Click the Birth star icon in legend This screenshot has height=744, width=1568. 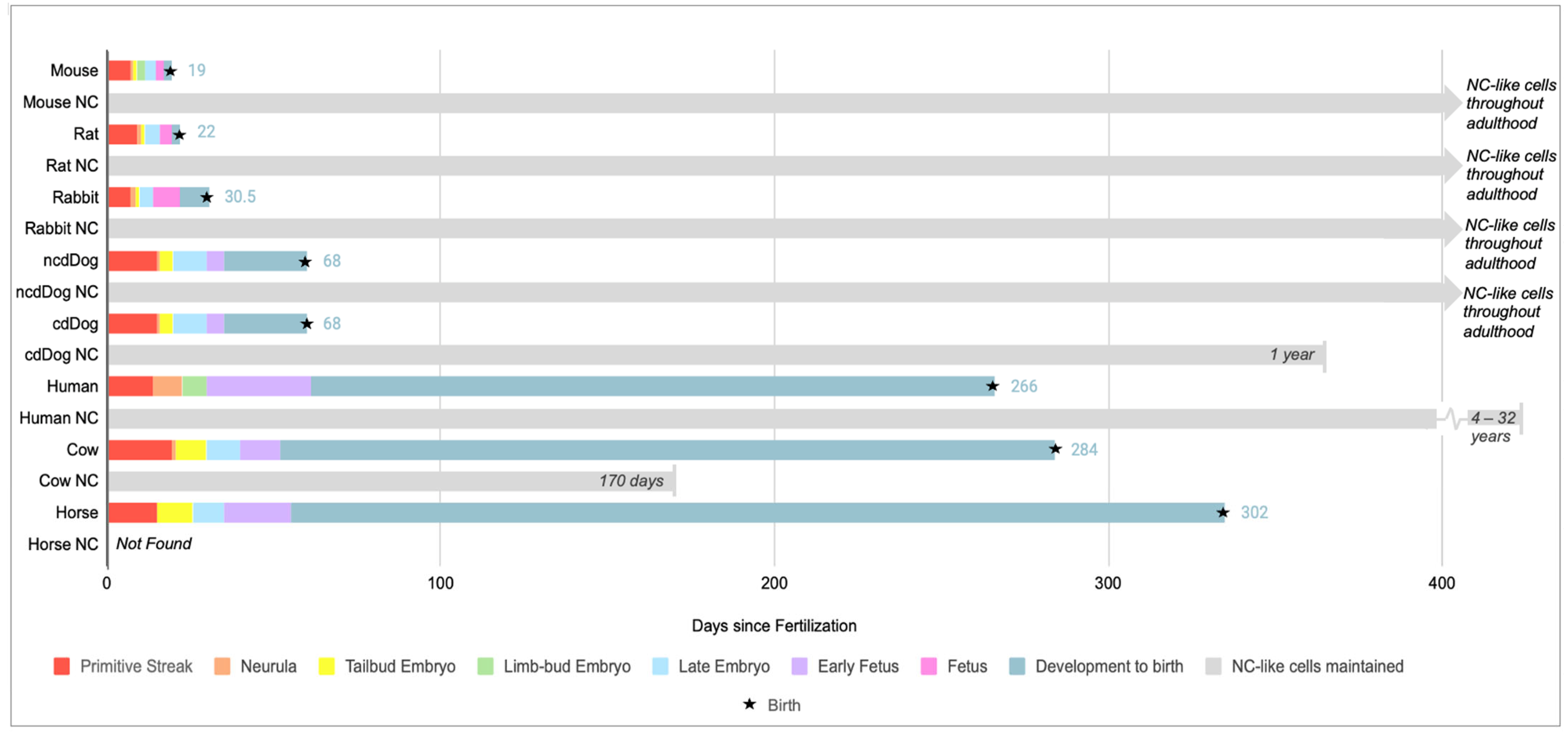749,704
